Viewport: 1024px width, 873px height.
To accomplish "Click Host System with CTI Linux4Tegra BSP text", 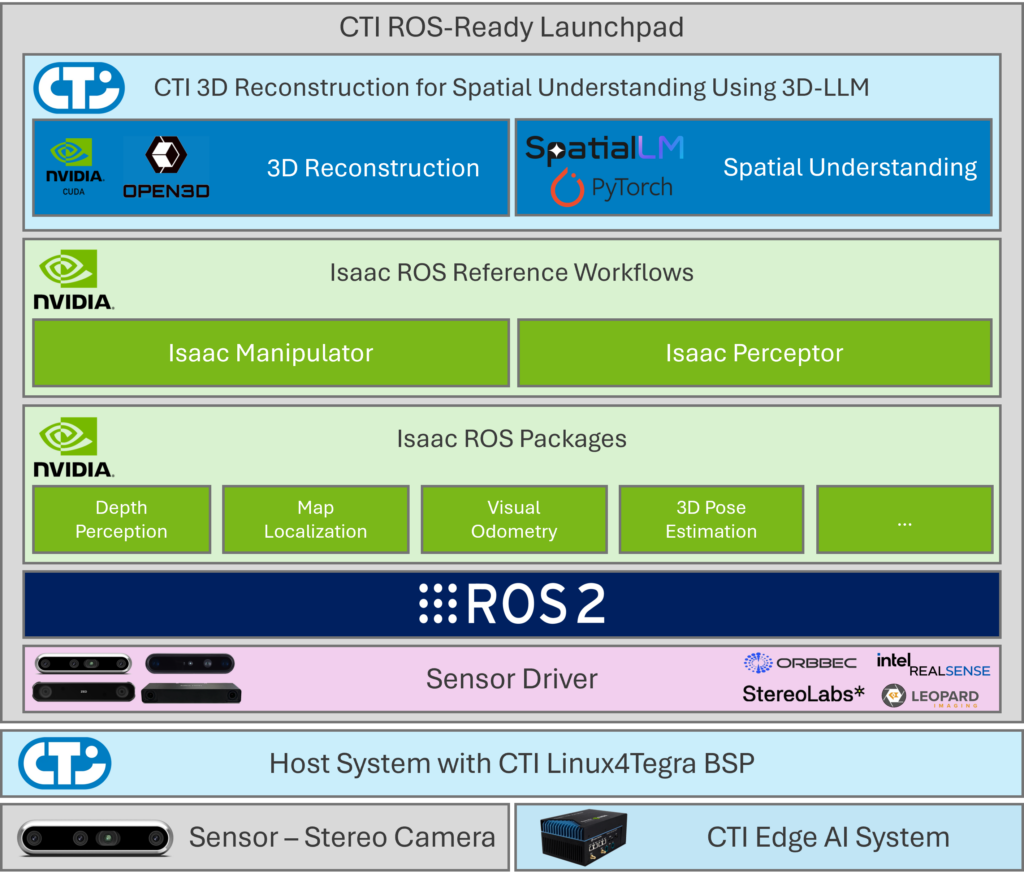I will pos(511,763).
